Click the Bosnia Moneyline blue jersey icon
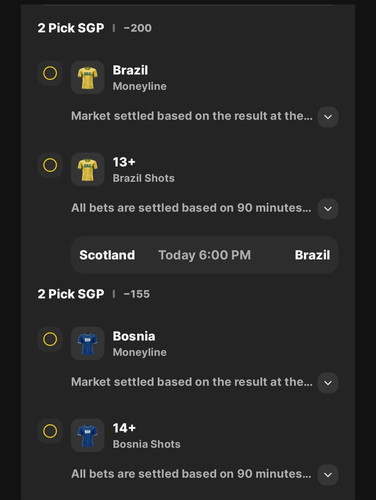The height and width of the screenshot is (500, 376). (x=88, y=343)
